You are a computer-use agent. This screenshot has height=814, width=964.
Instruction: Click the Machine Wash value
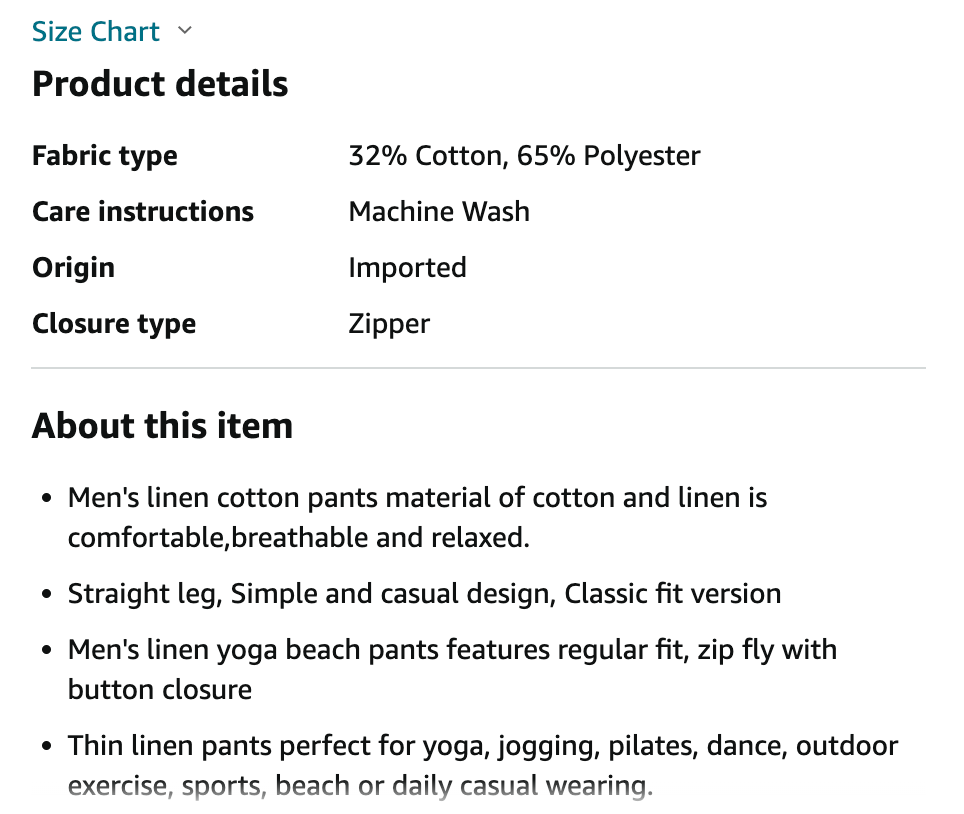coord(439,211)
